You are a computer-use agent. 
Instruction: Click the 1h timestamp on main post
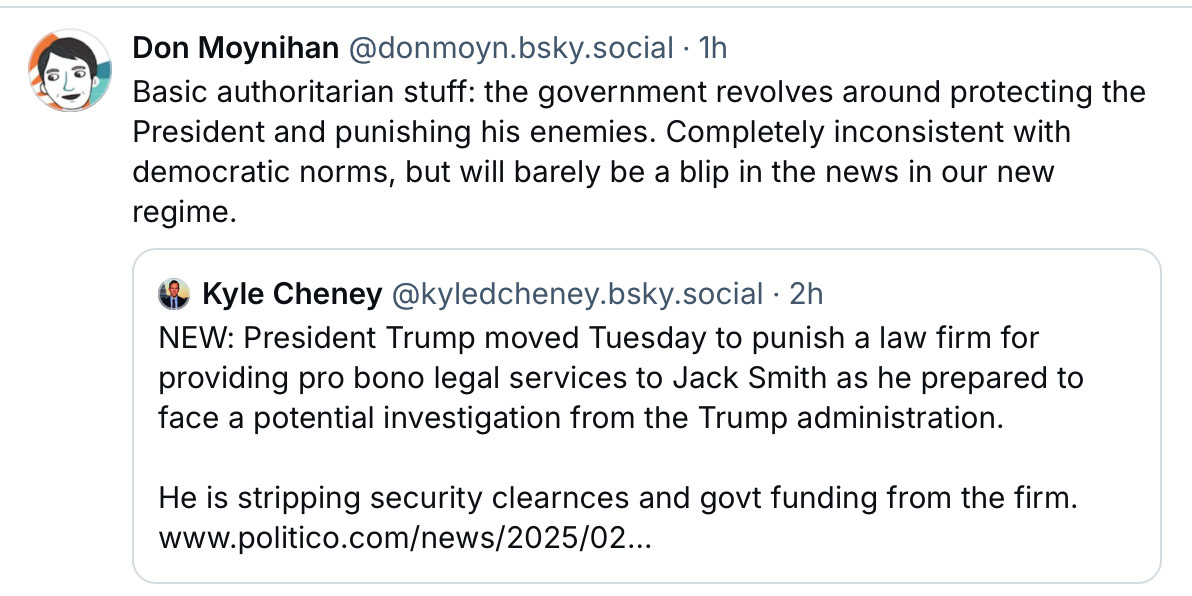(x=711, y=48)
